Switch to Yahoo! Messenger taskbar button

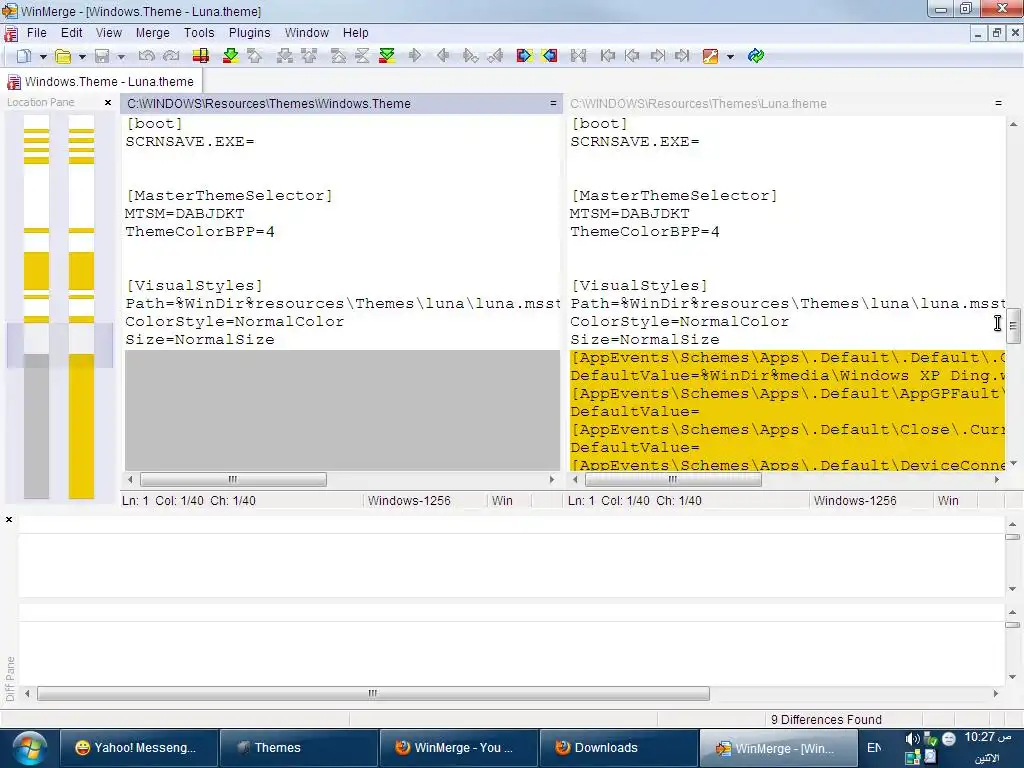coord(138,748)
